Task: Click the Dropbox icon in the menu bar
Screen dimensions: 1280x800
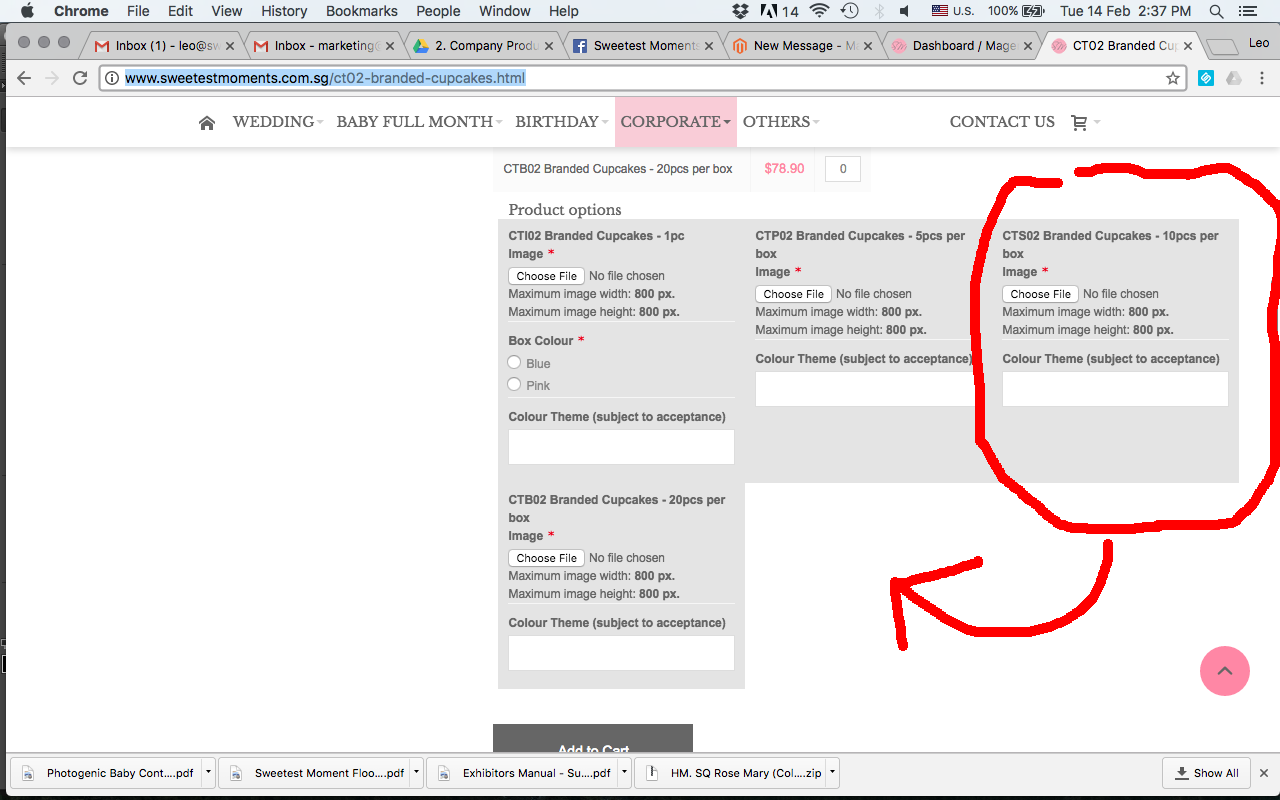Action: tap(739, 11)
